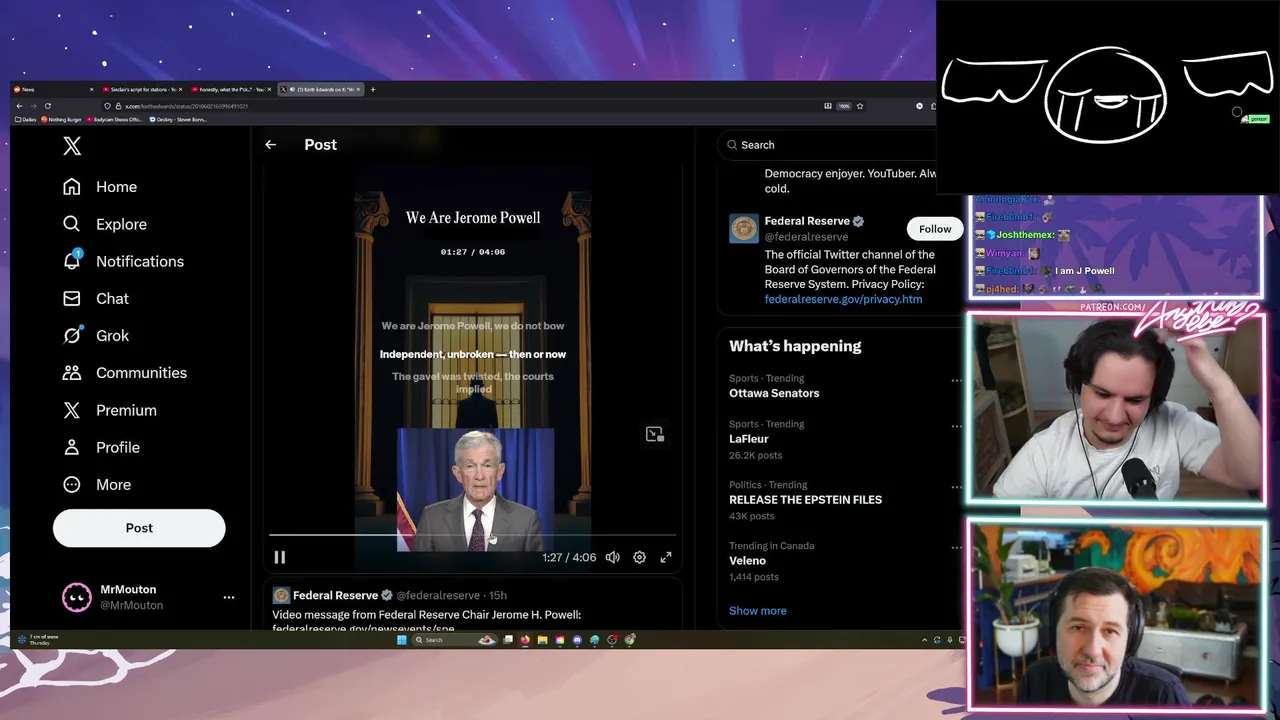Open Premium in the X sidebar

110,410
